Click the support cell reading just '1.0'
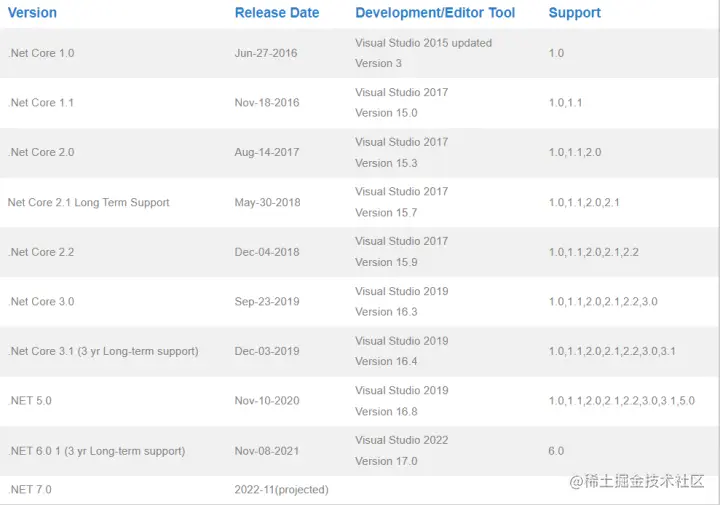Image resolution: width=720 pixels, height=505 pixels. [557, 53]
